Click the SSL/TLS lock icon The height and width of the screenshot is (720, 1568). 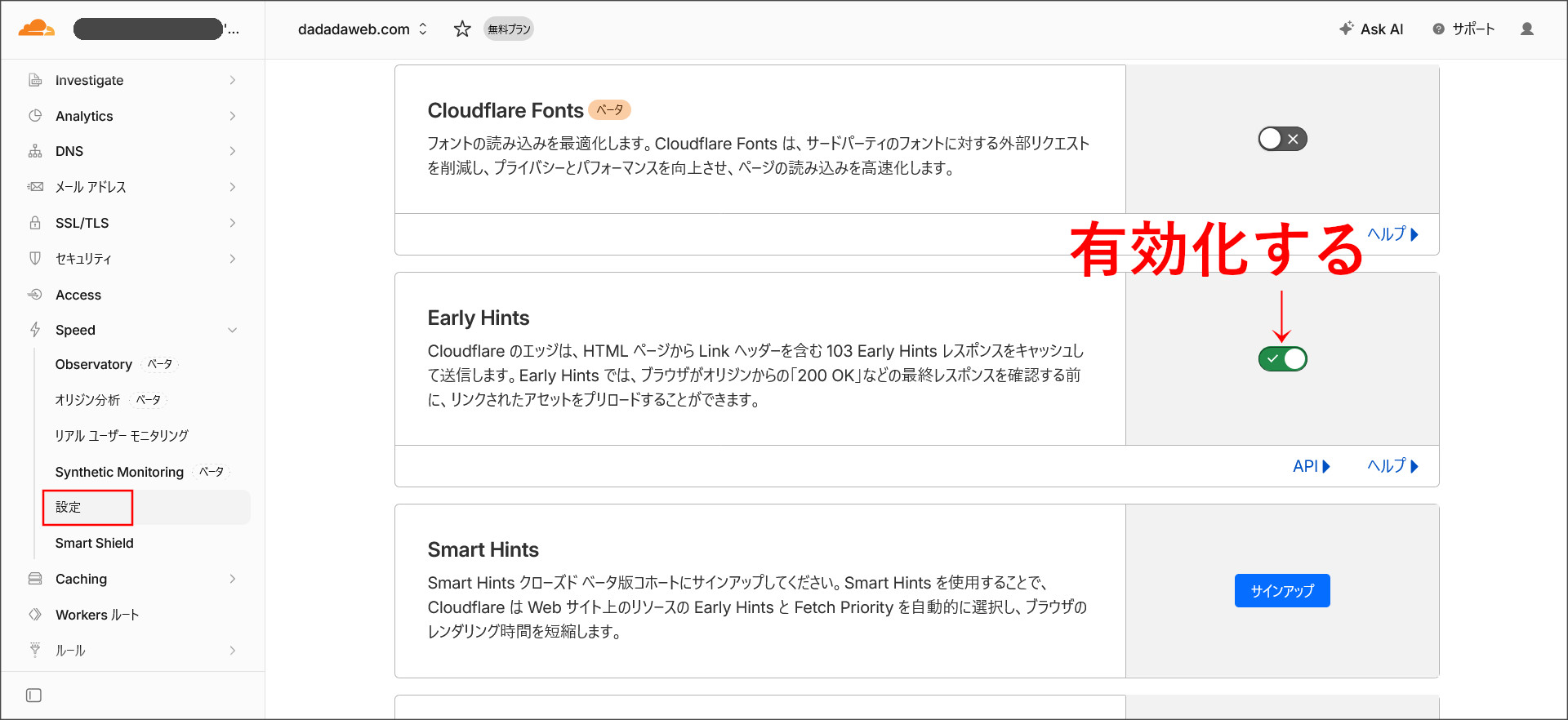click(x=35, y=223)
